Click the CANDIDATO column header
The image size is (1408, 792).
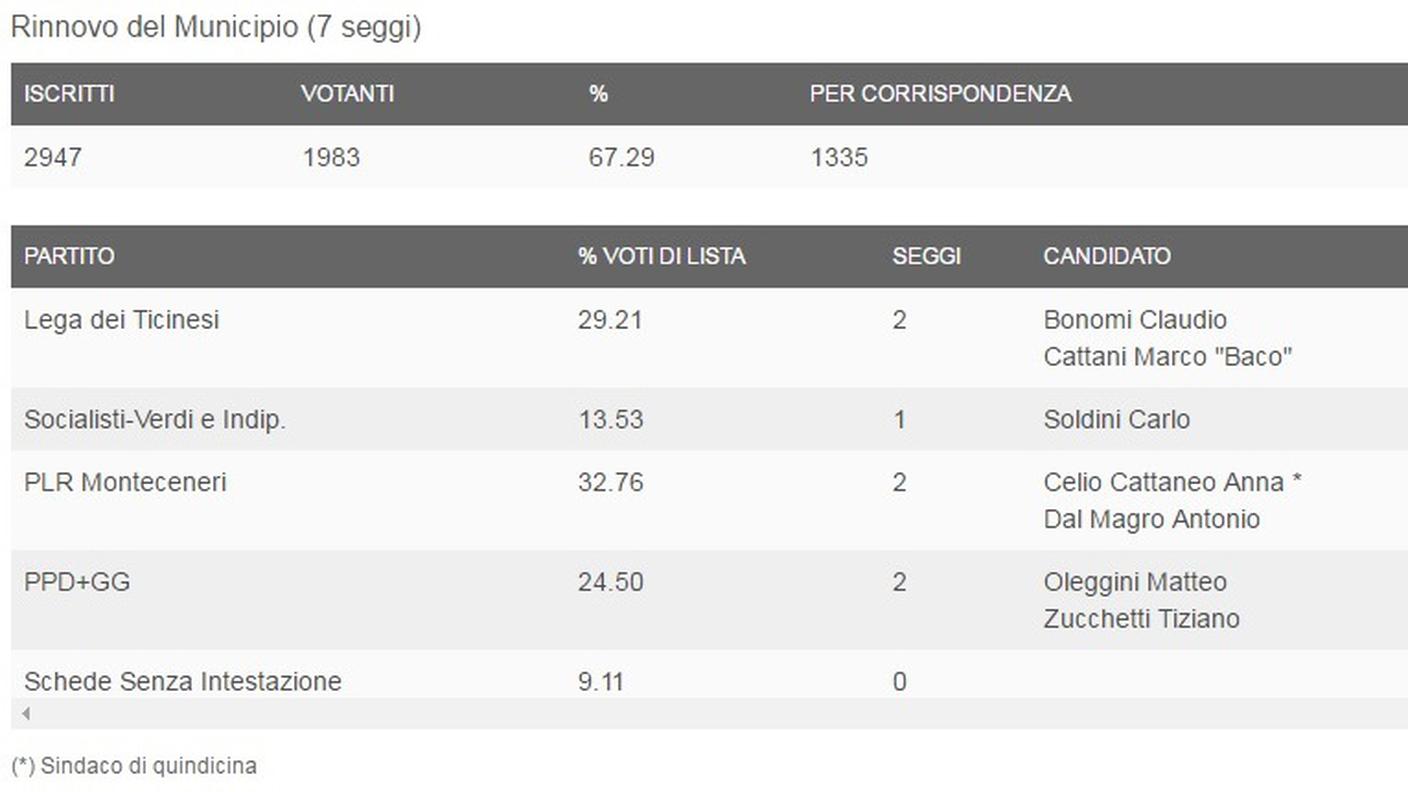coord(1106,256)
